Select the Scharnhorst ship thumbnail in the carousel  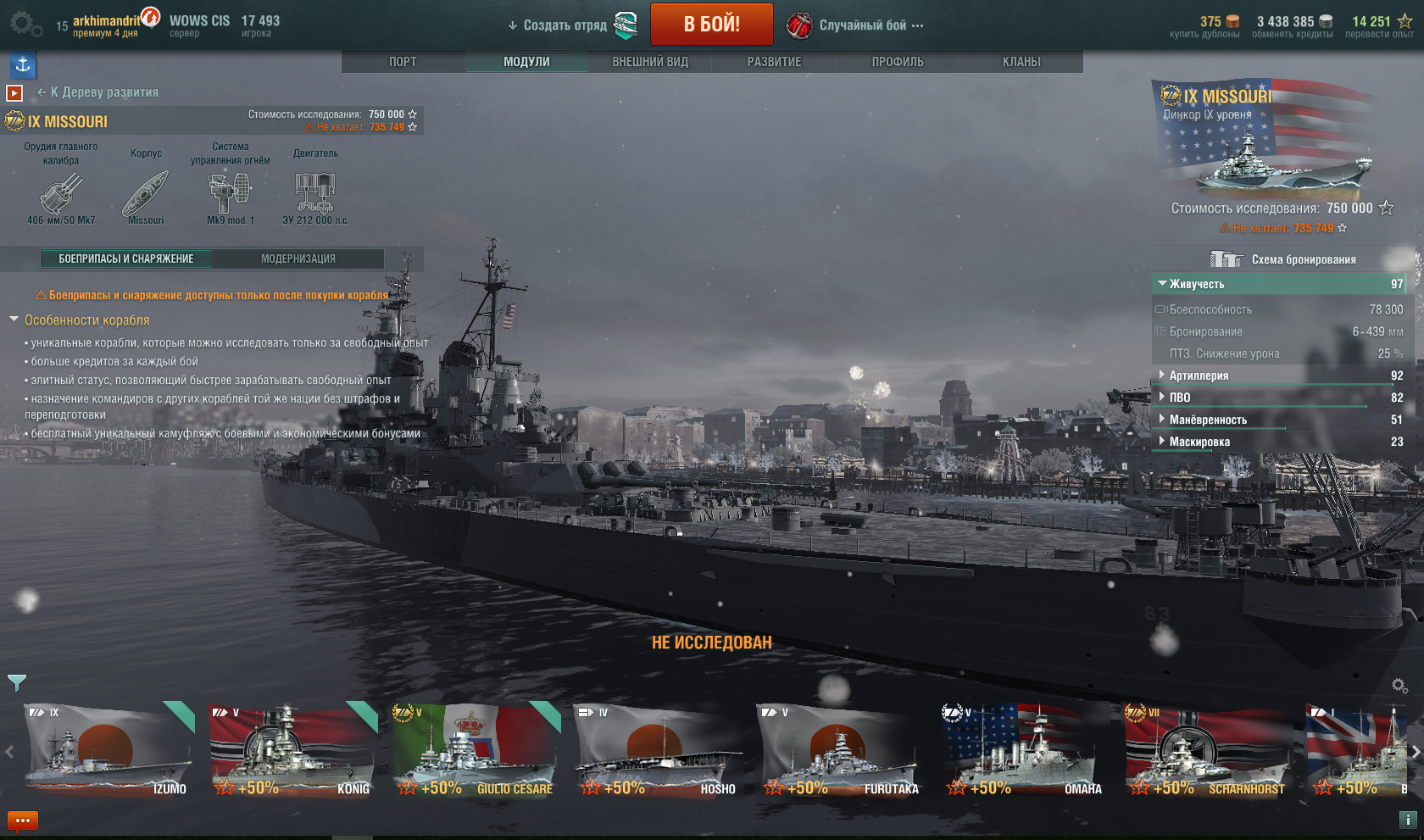(1208, 750)
